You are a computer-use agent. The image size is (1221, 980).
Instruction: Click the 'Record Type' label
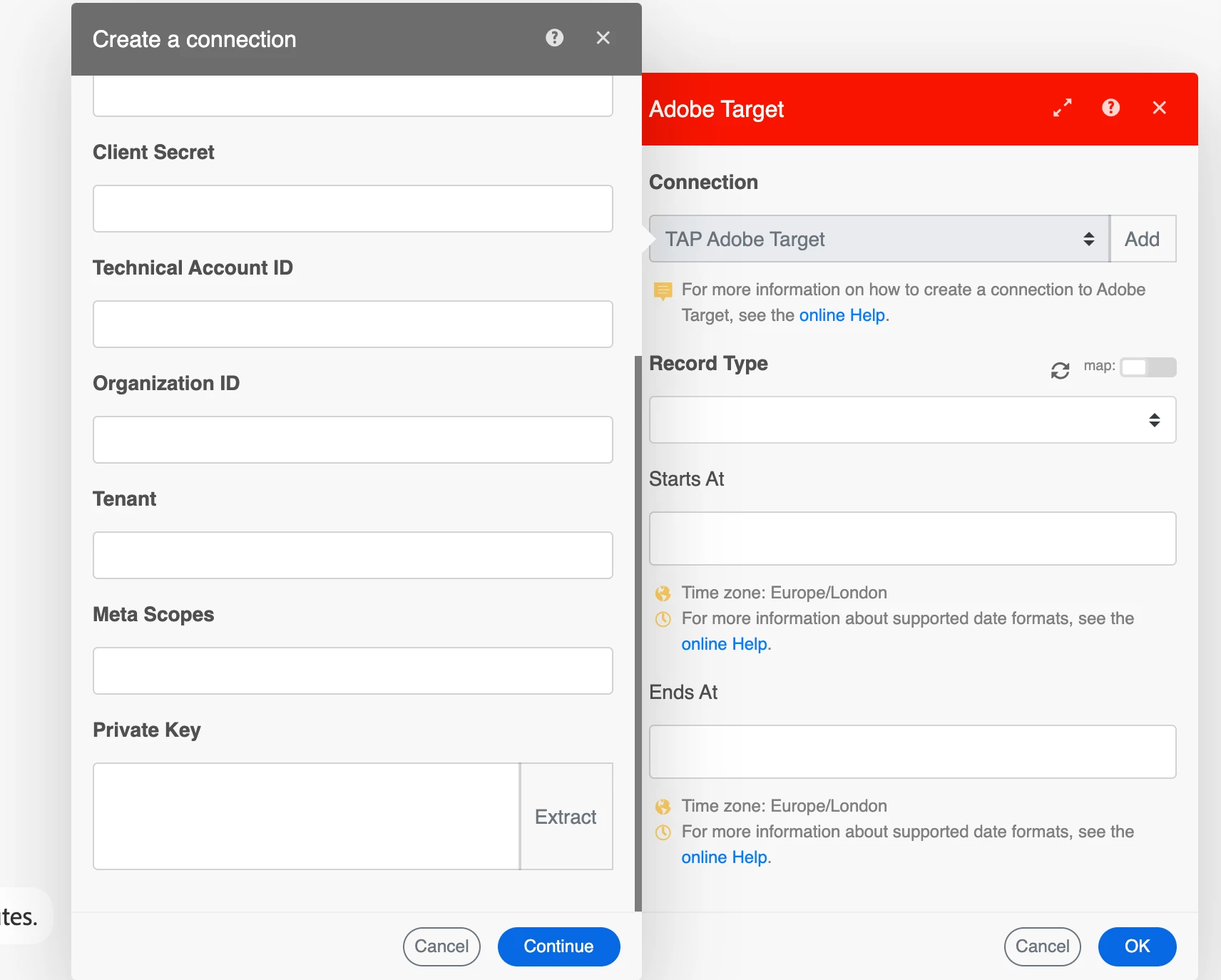coord(708,364)
